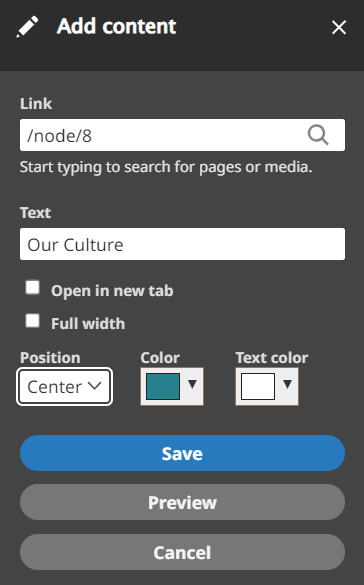Click the search magnifier in Link field
The image size is (364, 585).
tap(318, 135)
